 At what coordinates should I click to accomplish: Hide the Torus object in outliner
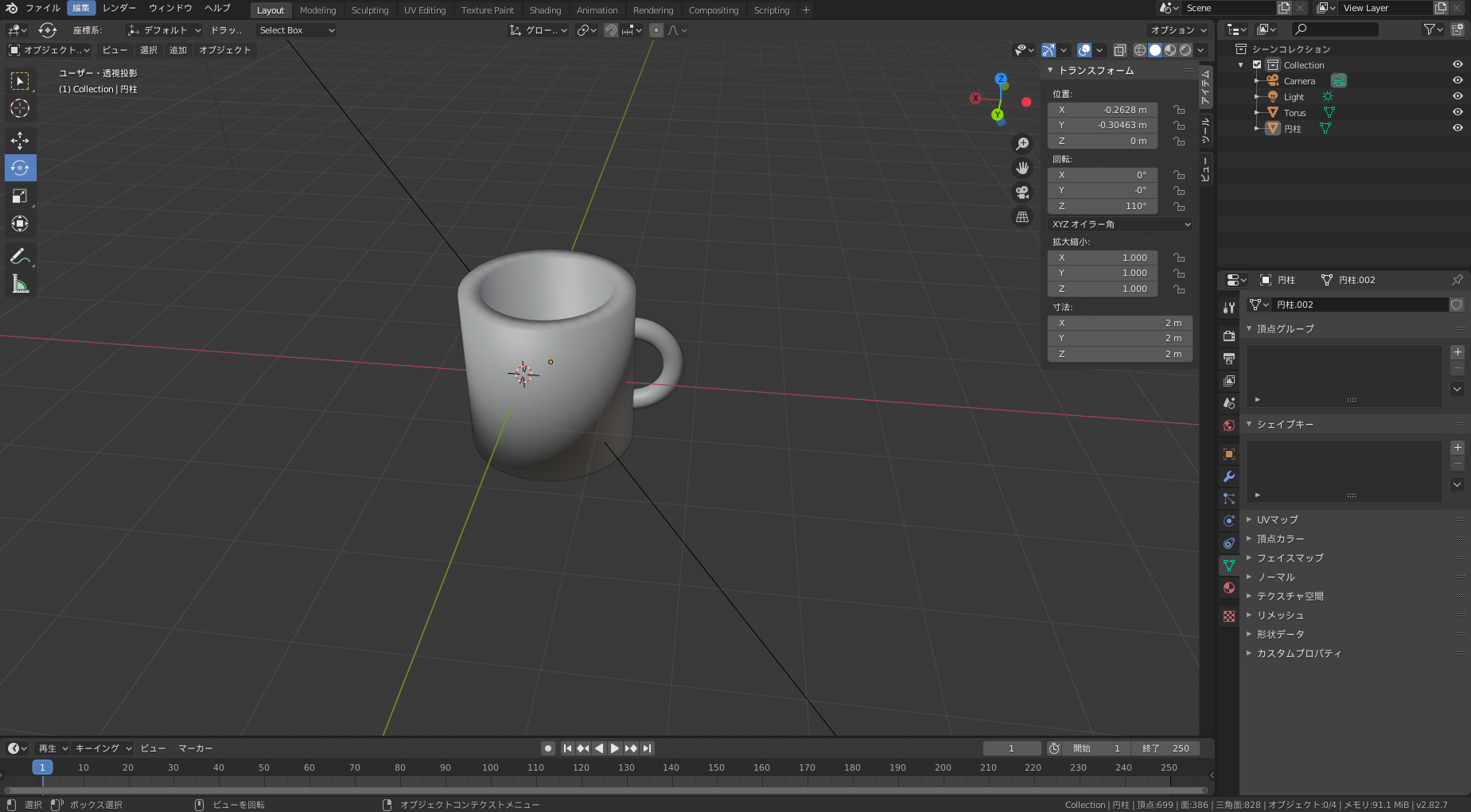pyautogui.click(x=1457, y=112)
